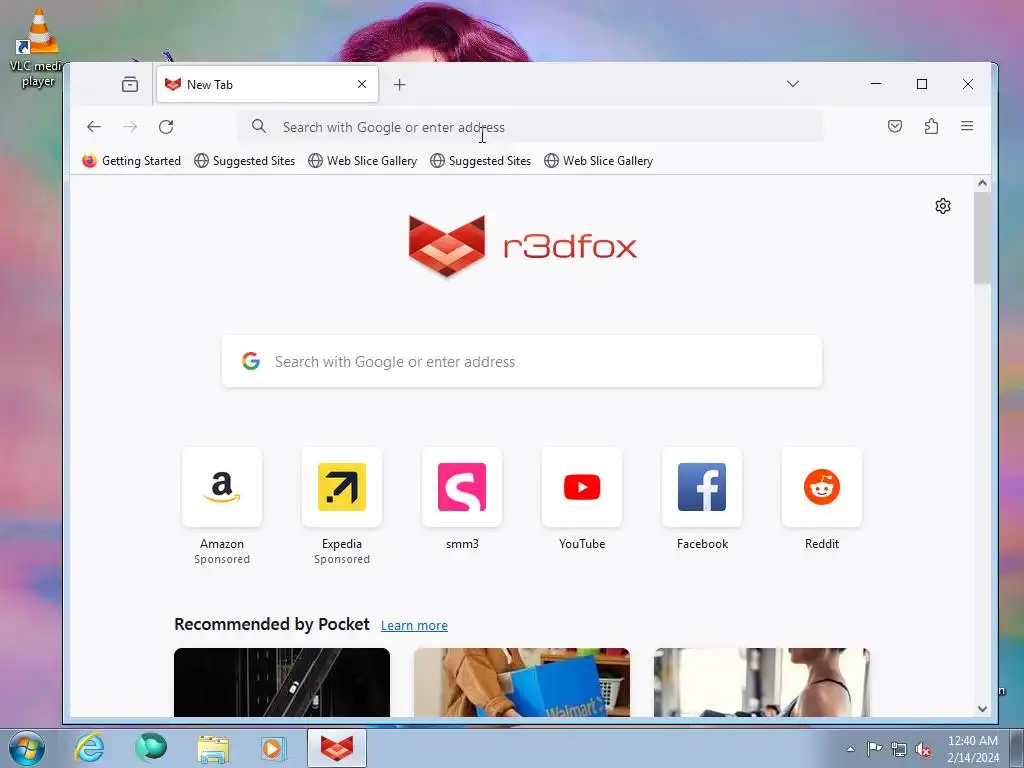1024x768 pixels.
Task: Click the r3dfox logo
Action: click(x=522, y=246)
